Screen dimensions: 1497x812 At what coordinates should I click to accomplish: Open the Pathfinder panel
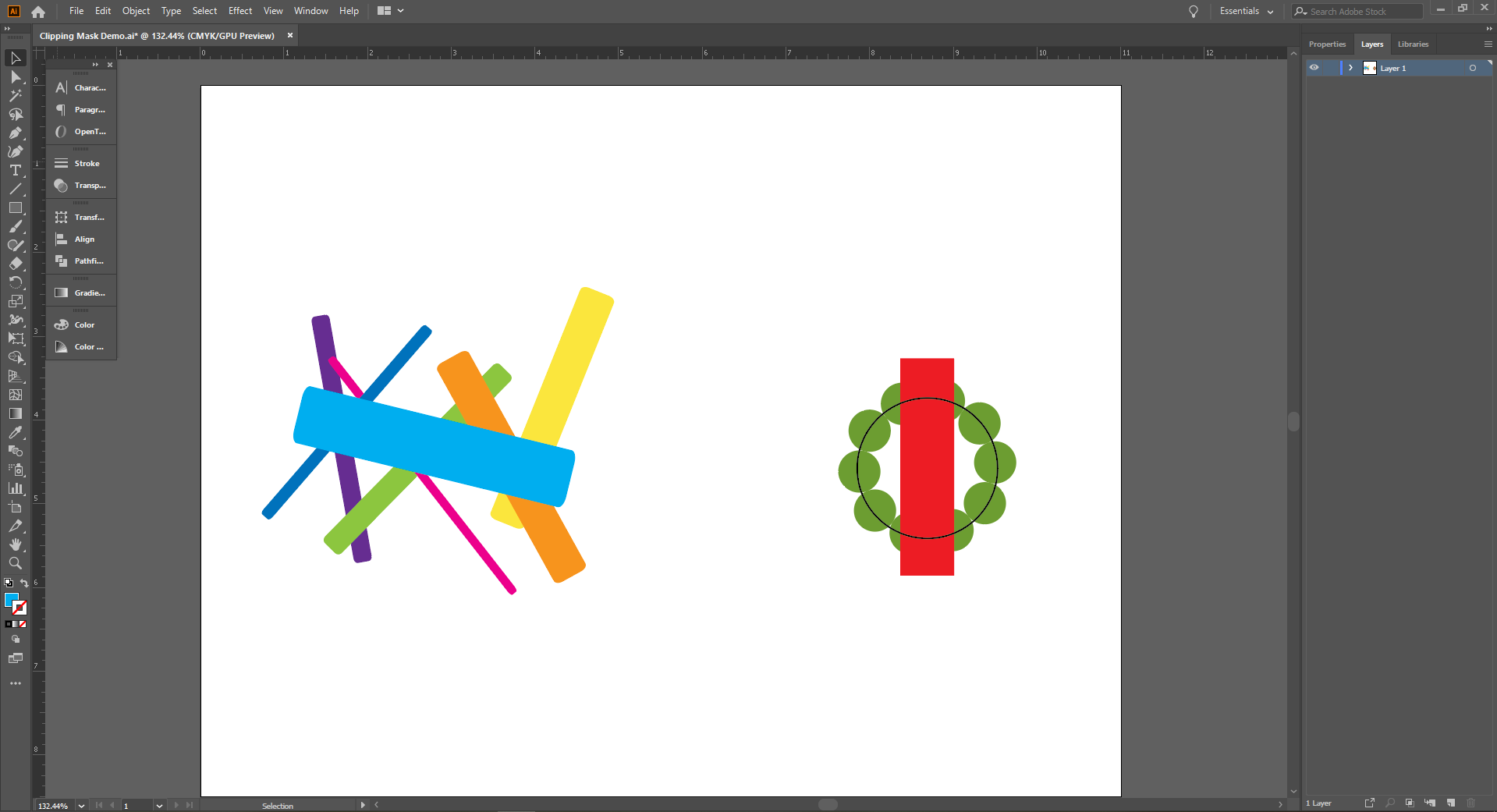click(81, 261)
